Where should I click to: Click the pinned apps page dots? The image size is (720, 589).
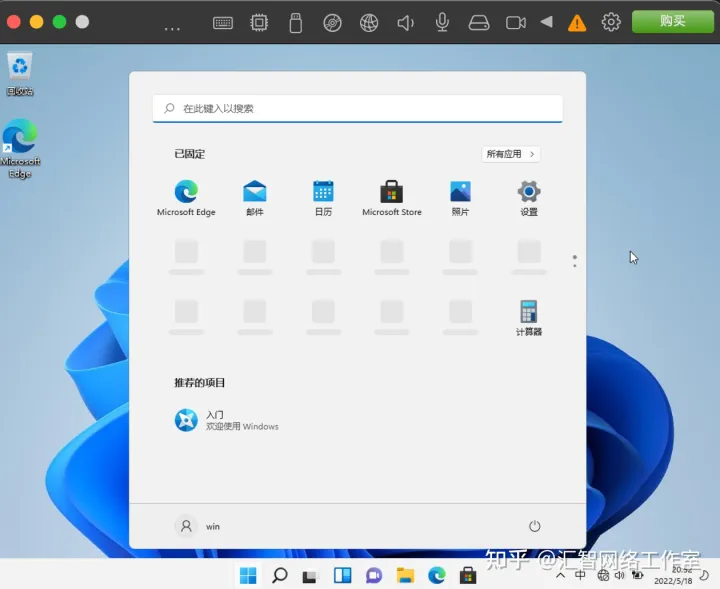[x=574, y=261]
